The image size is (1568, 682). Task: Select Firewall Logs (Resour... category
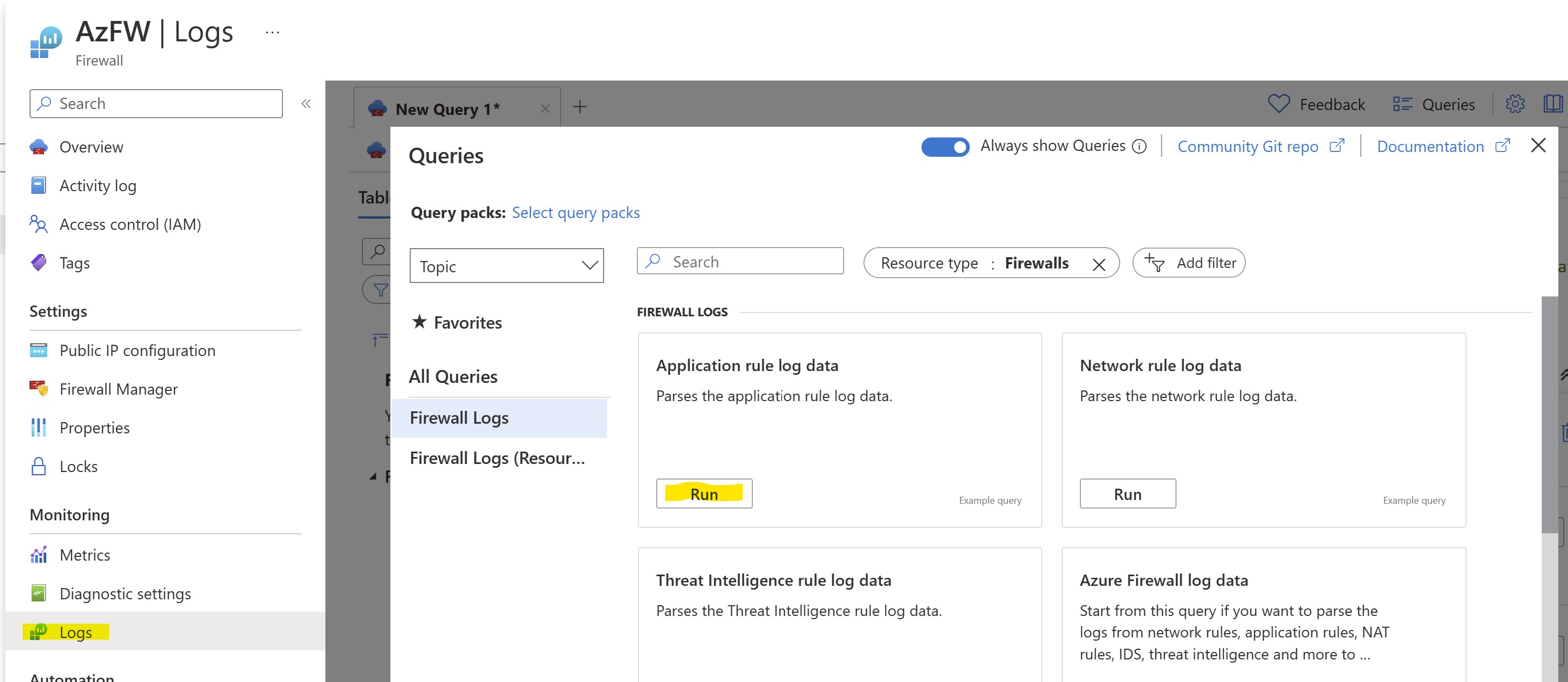point(497,458)
